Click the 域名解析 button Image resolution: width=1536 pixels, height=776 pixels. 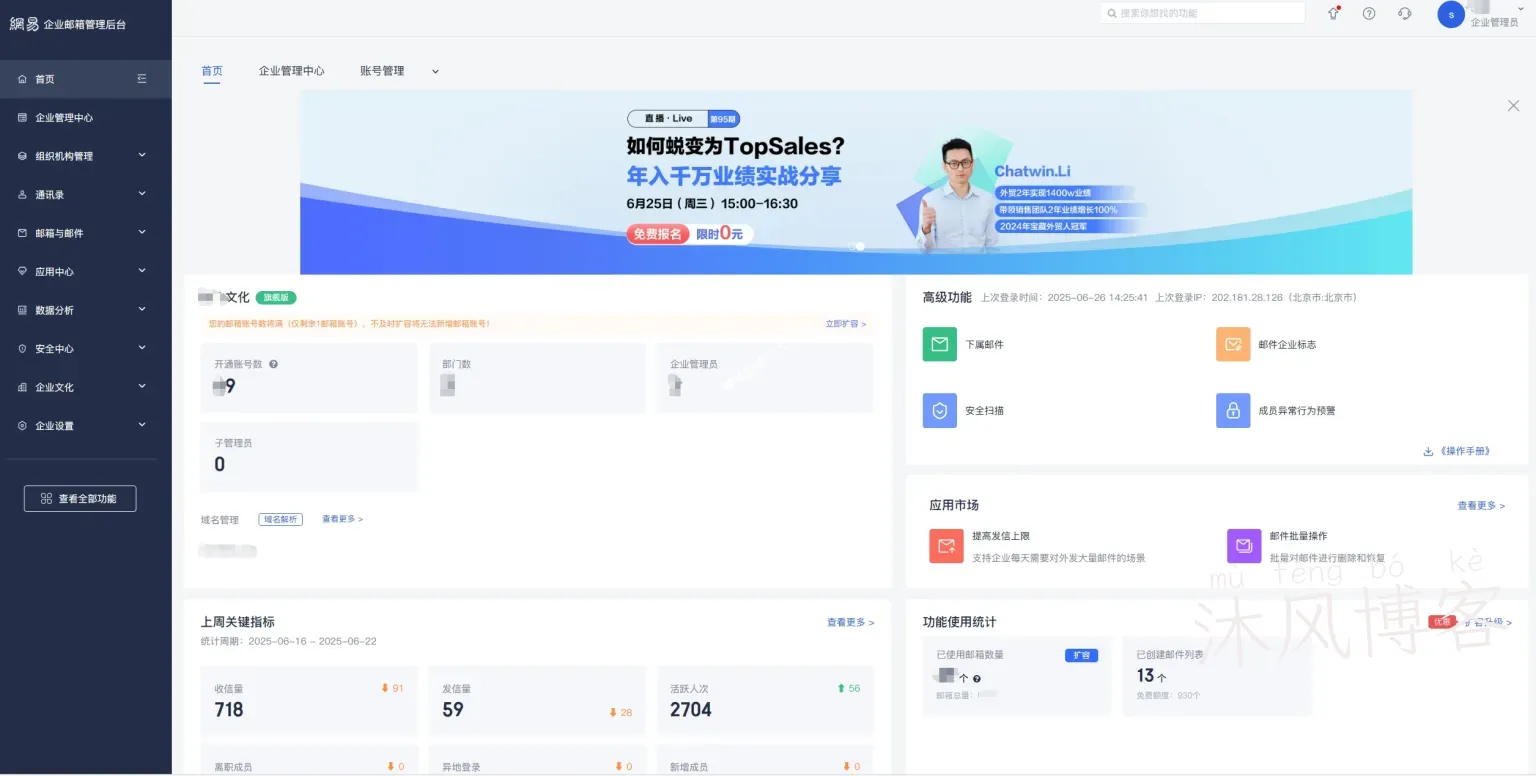click(281, 520)
